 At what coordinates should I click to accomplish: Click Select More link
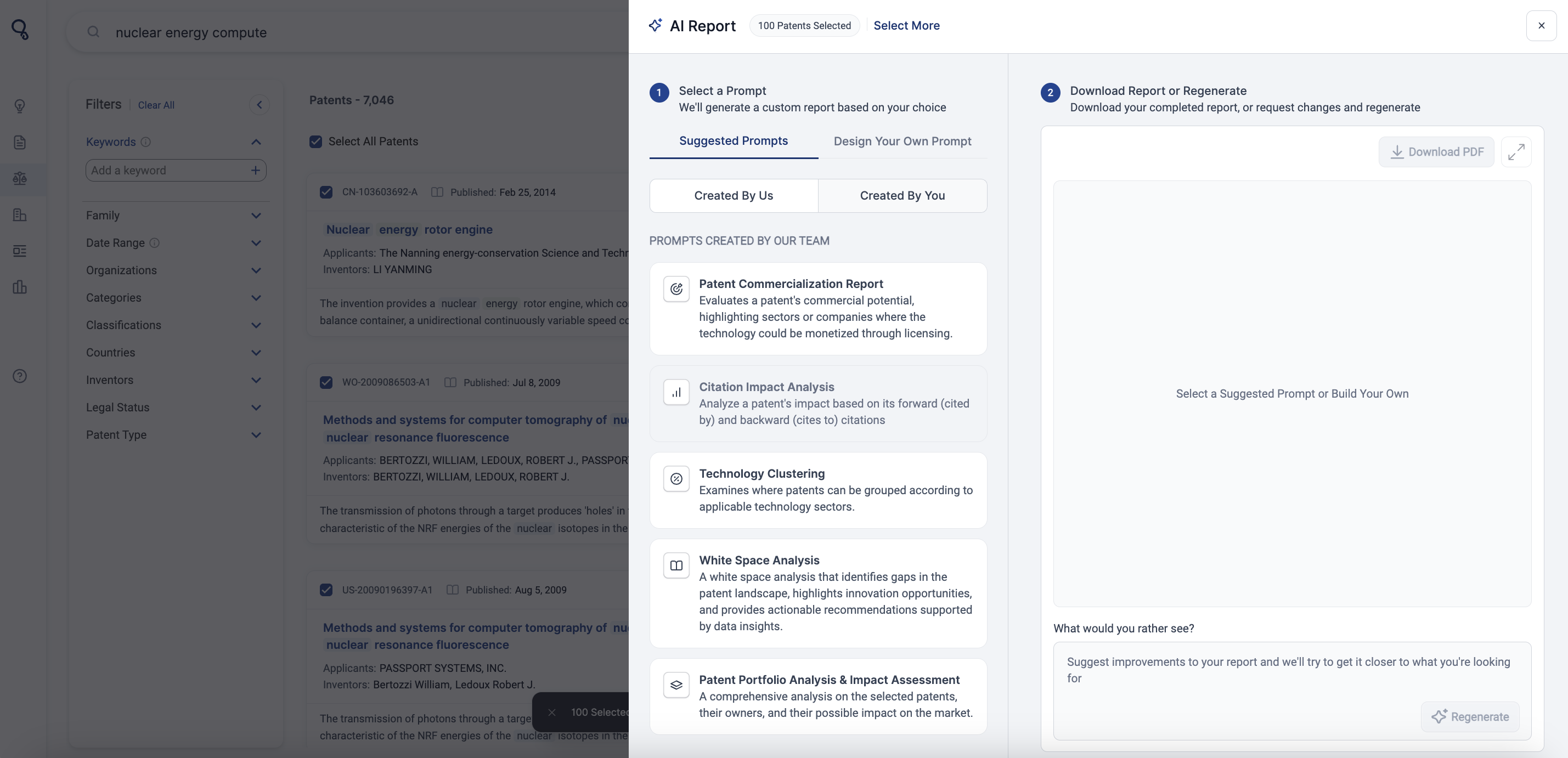tap(906, 26)
